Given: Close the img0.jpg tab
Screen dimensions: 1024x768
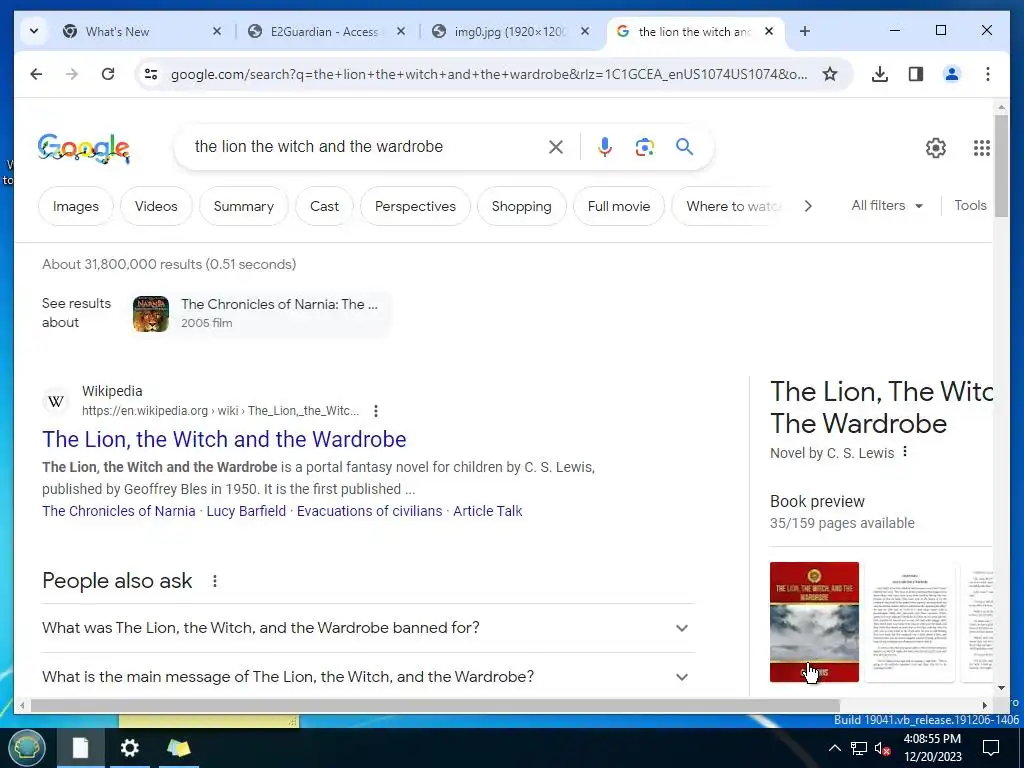Looking at the screenshot, I should coord(585,31).
